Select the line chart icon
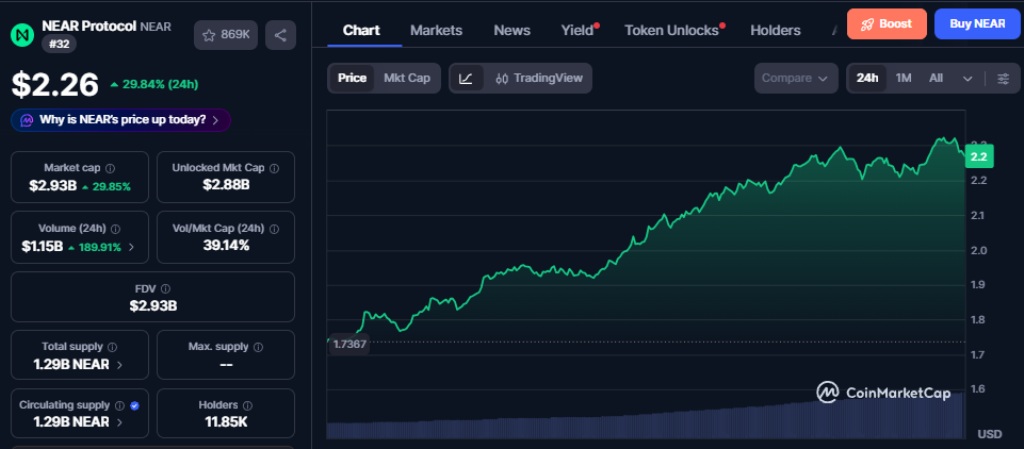 466,78
